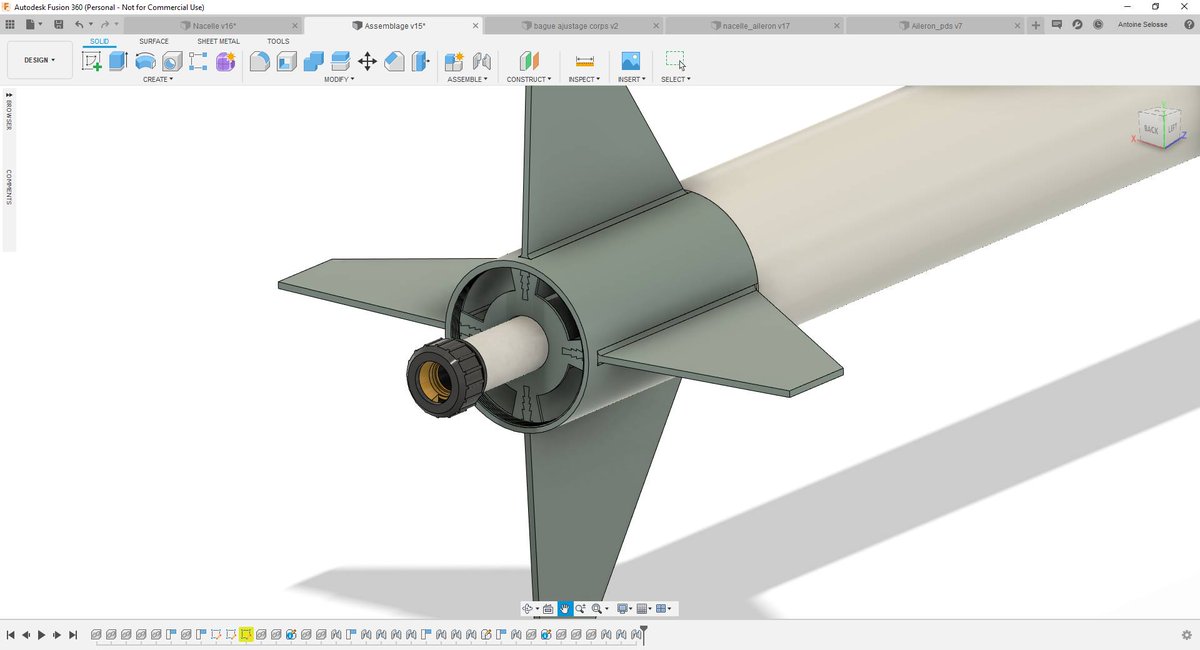Select the Measure tool
This screenshot has height=650, width=1200.
coord(585,61)
